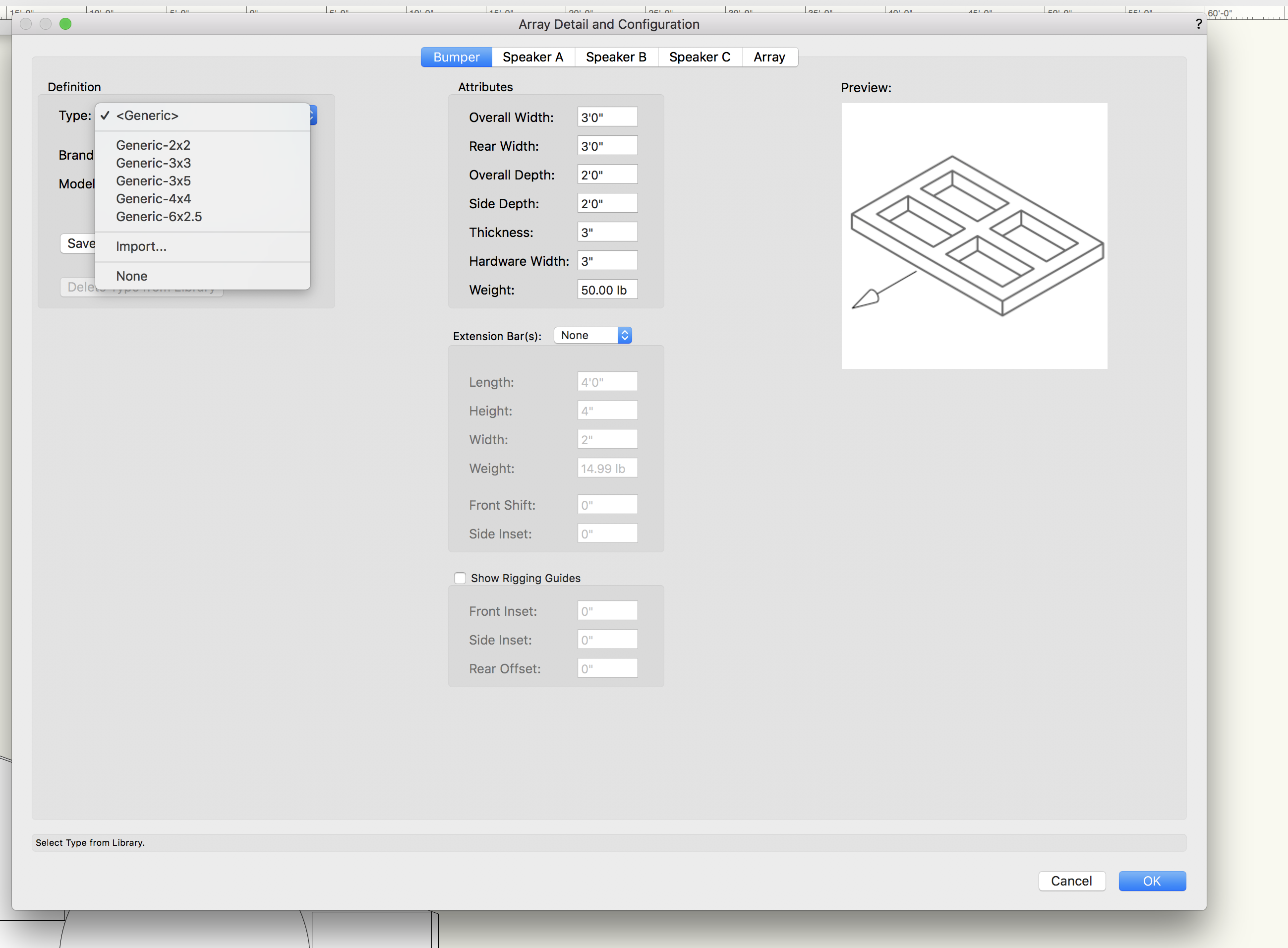1288x948 pixels.
Task: Keep the checked <Generic> option
Action: 147,116
